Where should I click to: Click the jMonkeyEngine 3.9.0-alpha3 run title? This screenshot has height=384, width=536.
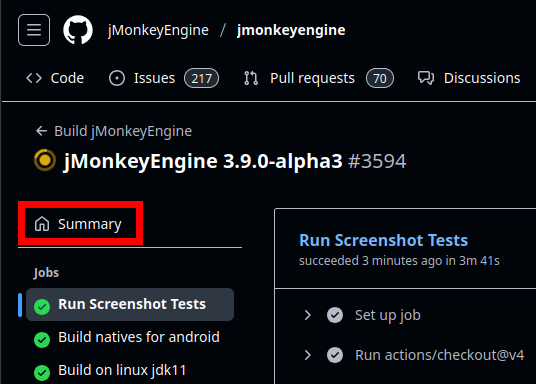(x=203, y=161)
